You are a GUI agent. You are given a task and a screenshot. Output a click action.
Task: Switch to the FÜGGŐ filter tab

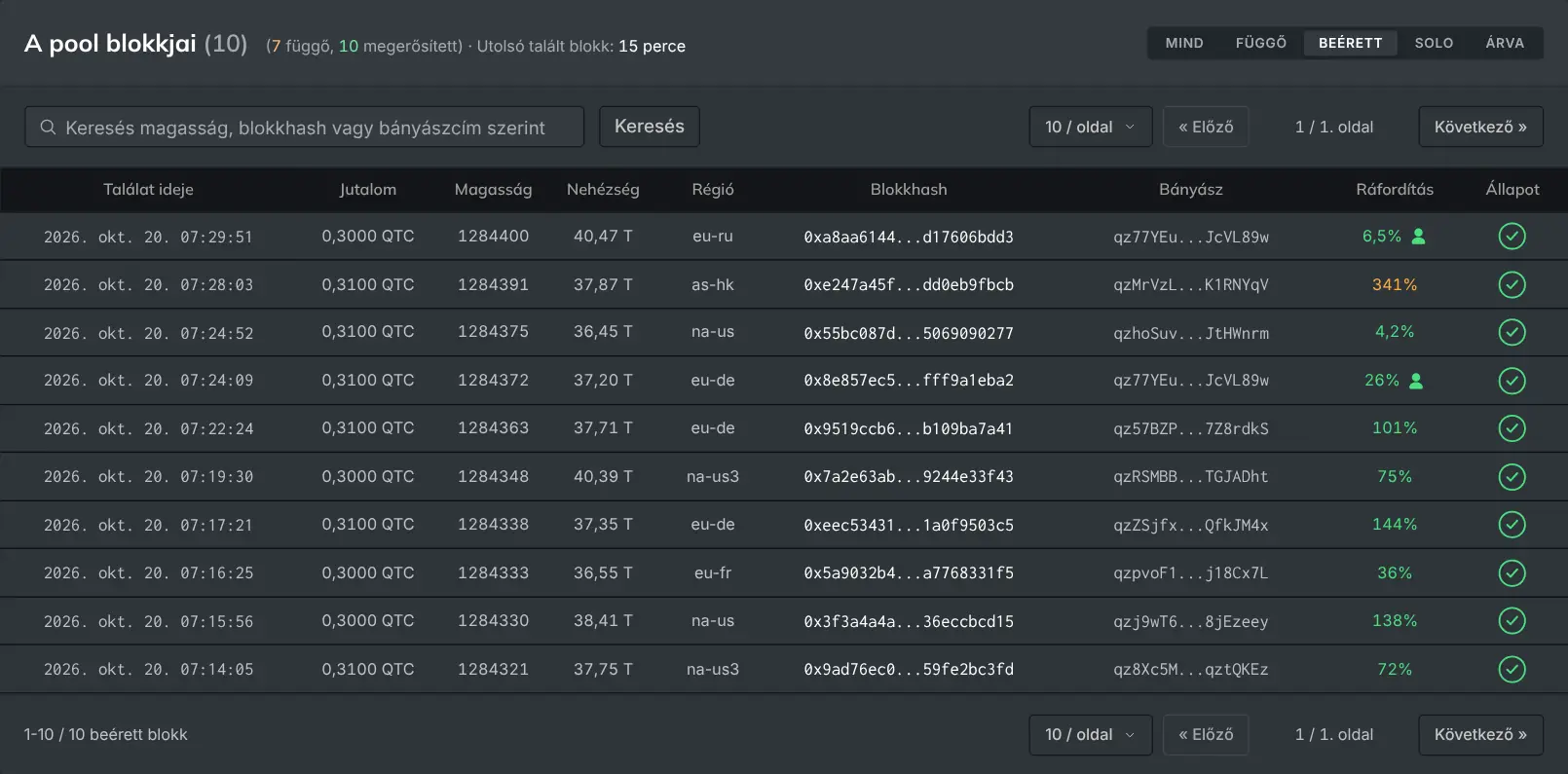coord(1261,43)
